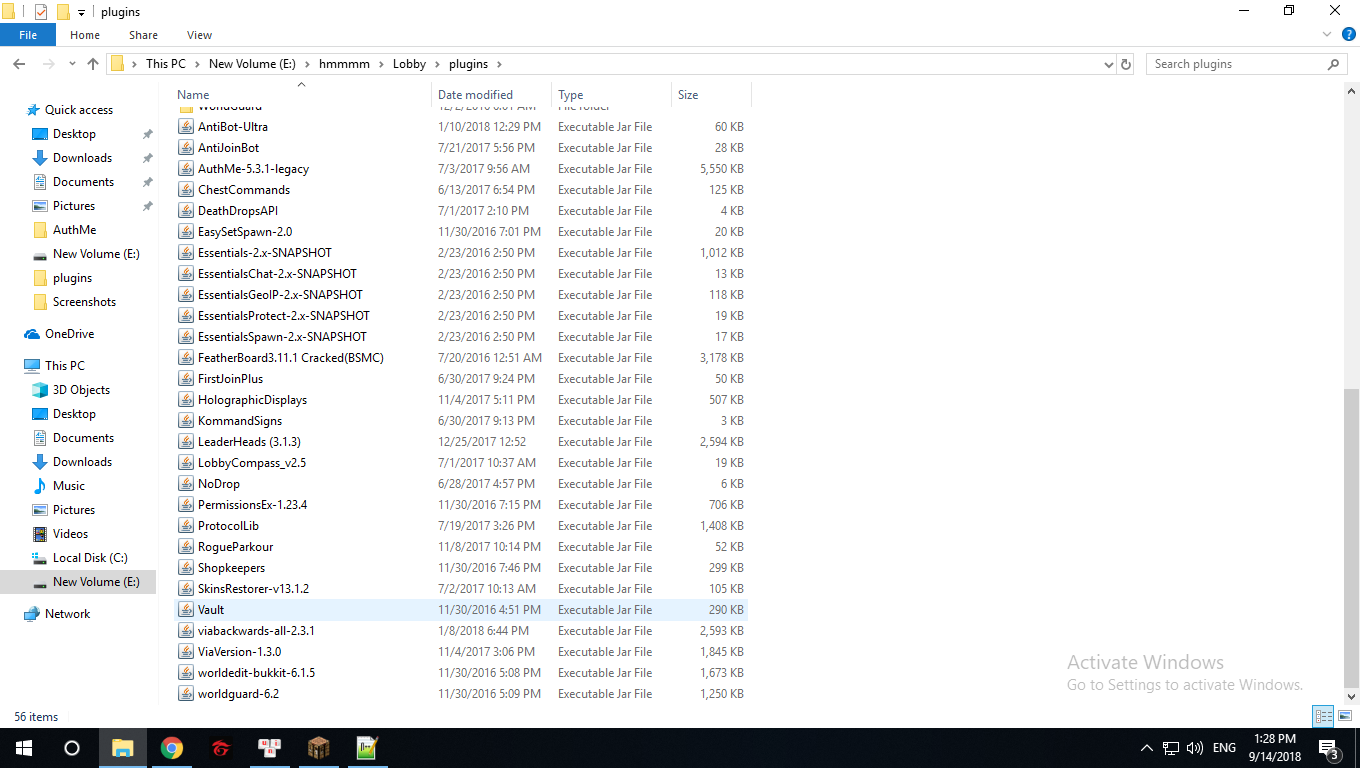Select Local Disk (C:) in sidebar

pyautogui.click(x=90, y=558)
